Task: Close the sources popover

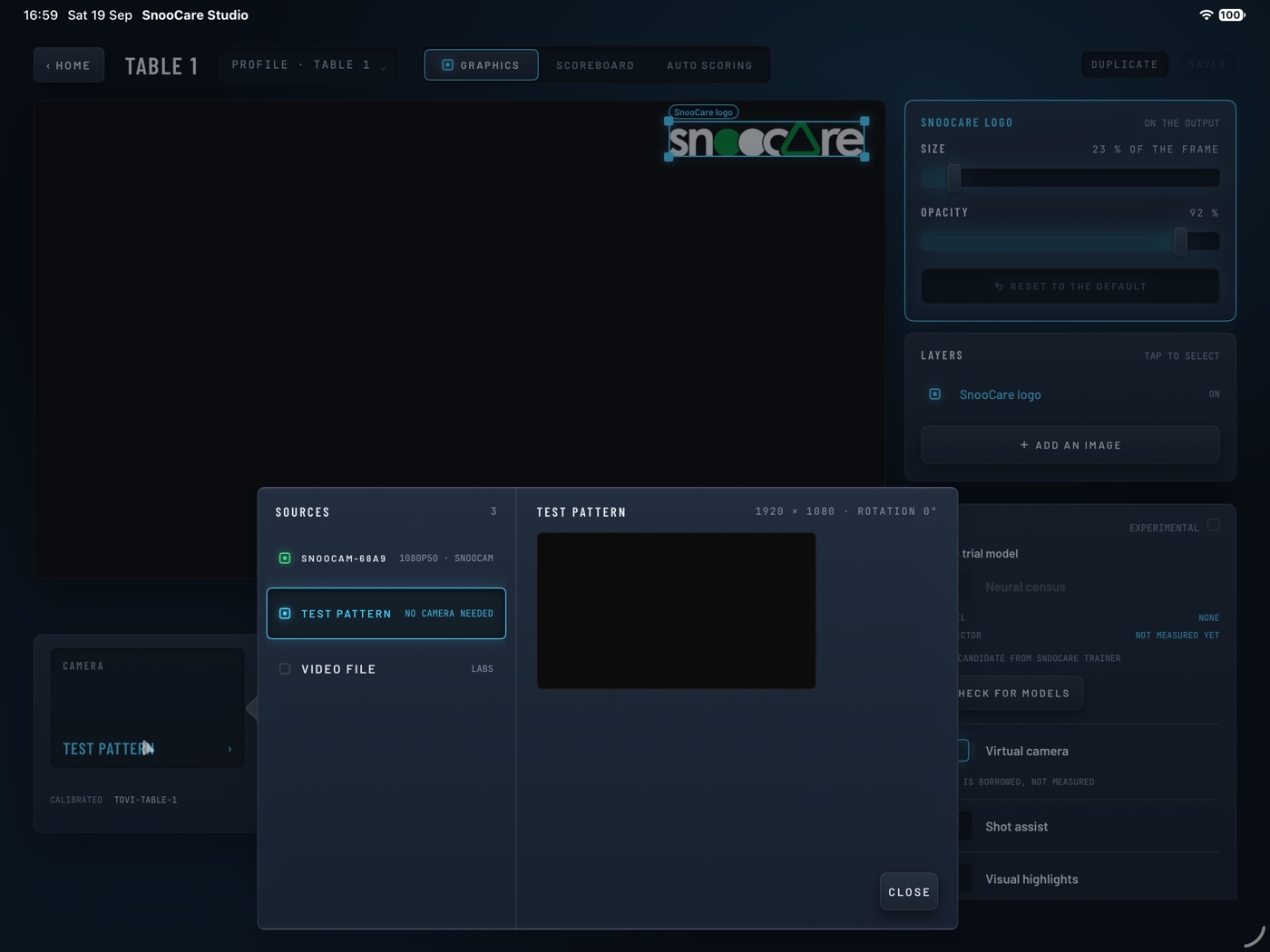Action: 909,892
